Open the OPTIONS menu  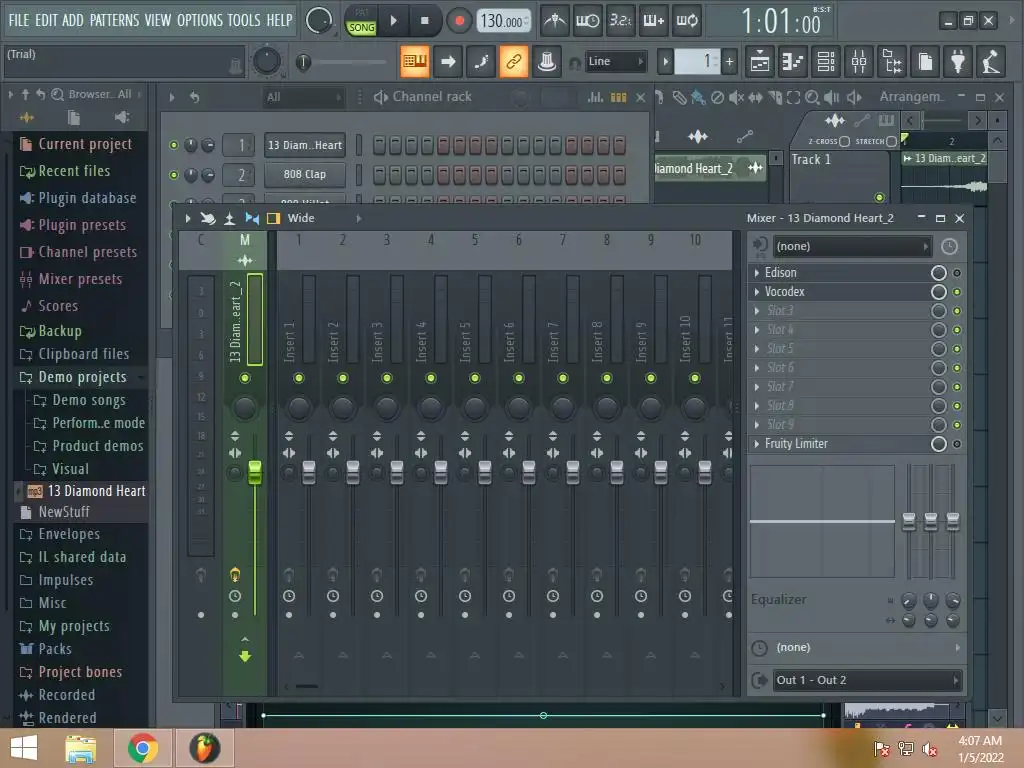[200, 20]
